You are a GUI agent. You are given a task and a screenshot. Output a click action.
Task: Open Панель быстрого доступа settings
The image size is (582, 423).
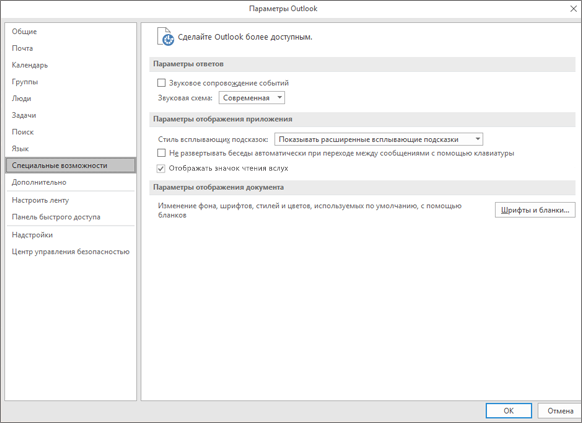click(x=71, y=217)
